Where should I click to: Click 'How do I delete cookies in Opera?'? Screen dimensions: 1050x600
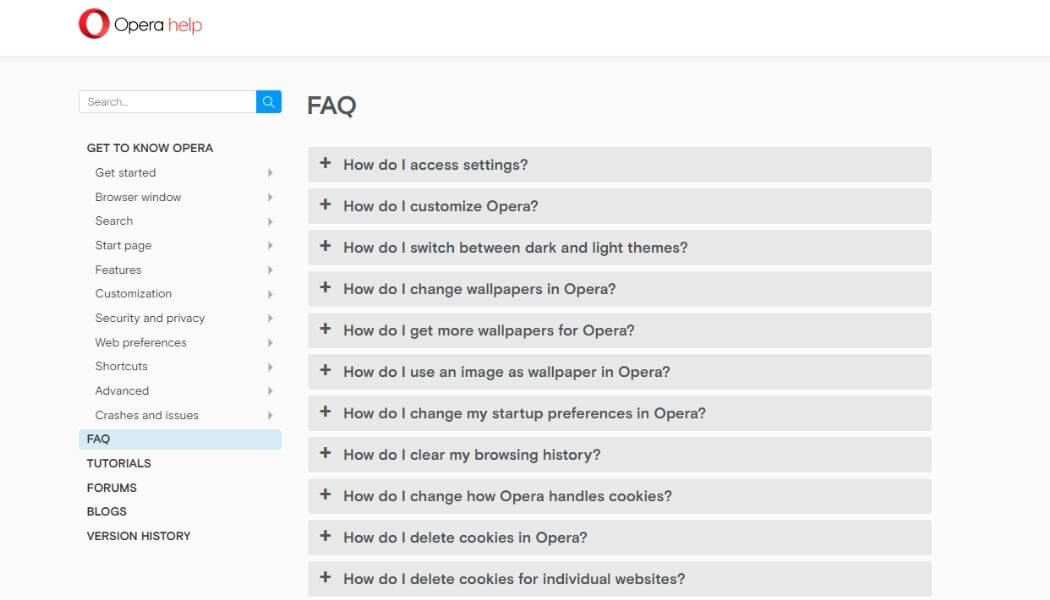click(x=465, y=538)
